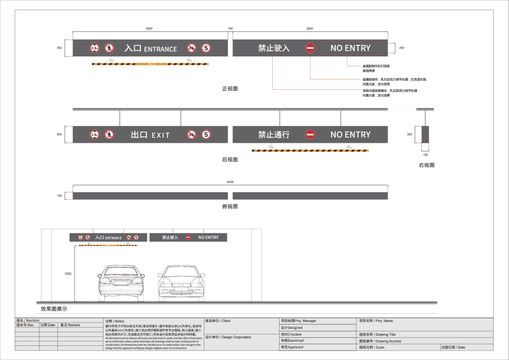Click the Notes cell in title block
Screen dimensions: 509x360
(x=154, y=334)
